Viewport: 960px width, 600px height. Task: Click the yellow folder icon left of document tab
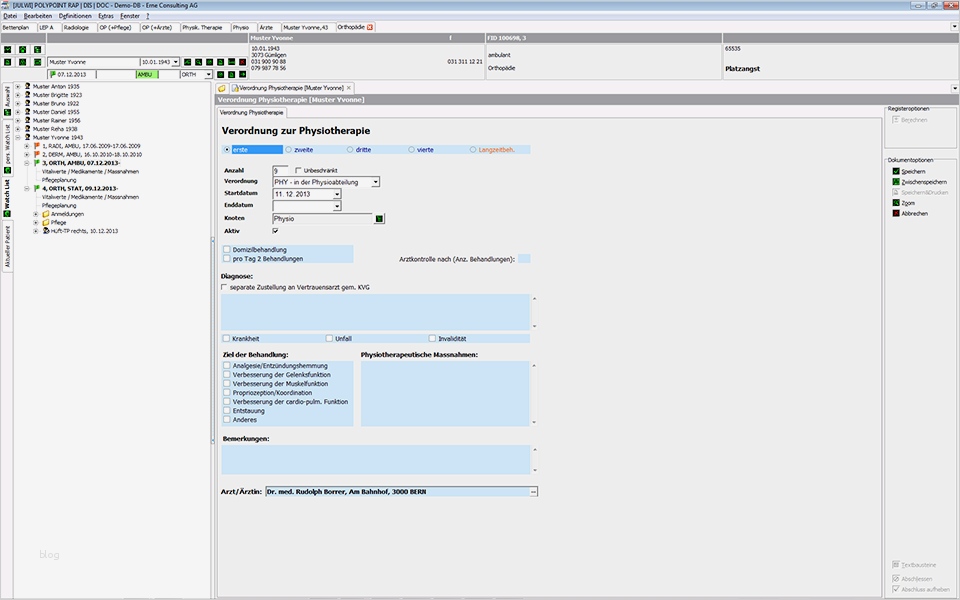point(222,88)
